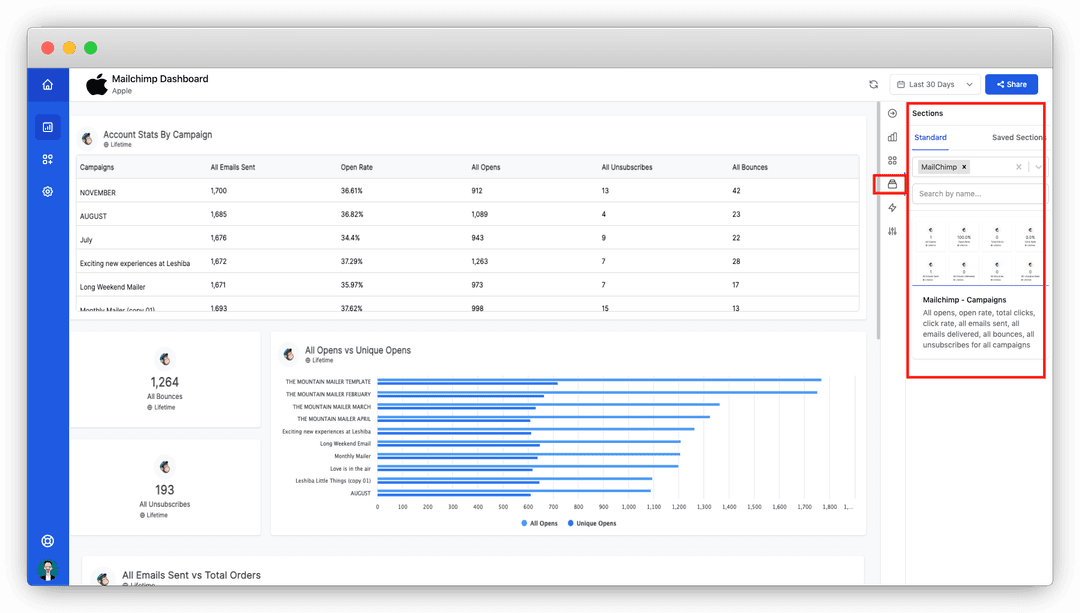Expand the MailChimp filter dropdown arrow
The height and width of the screenshot is (613, 1080).
tap(1039, 167)
